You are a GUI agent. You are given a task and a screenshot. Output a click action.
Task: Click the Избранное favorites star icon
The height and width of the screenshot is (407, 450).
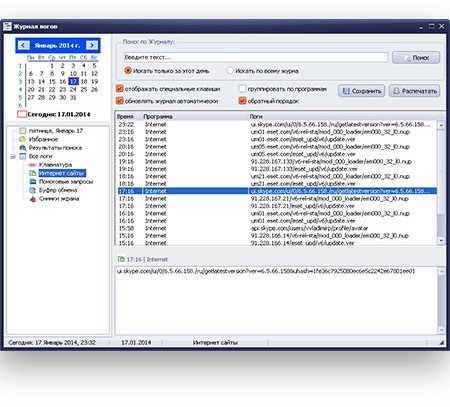[x=23, y=139]
